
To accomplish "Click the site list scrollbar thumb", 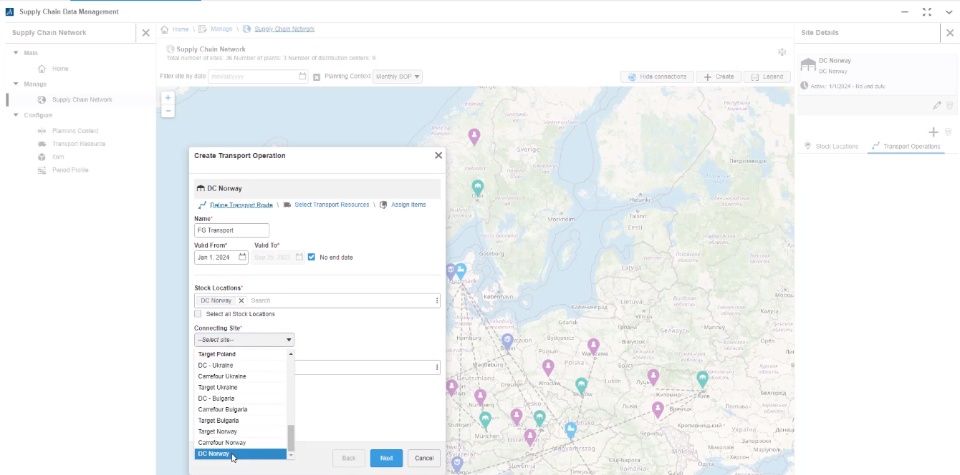I will (291, 438).
